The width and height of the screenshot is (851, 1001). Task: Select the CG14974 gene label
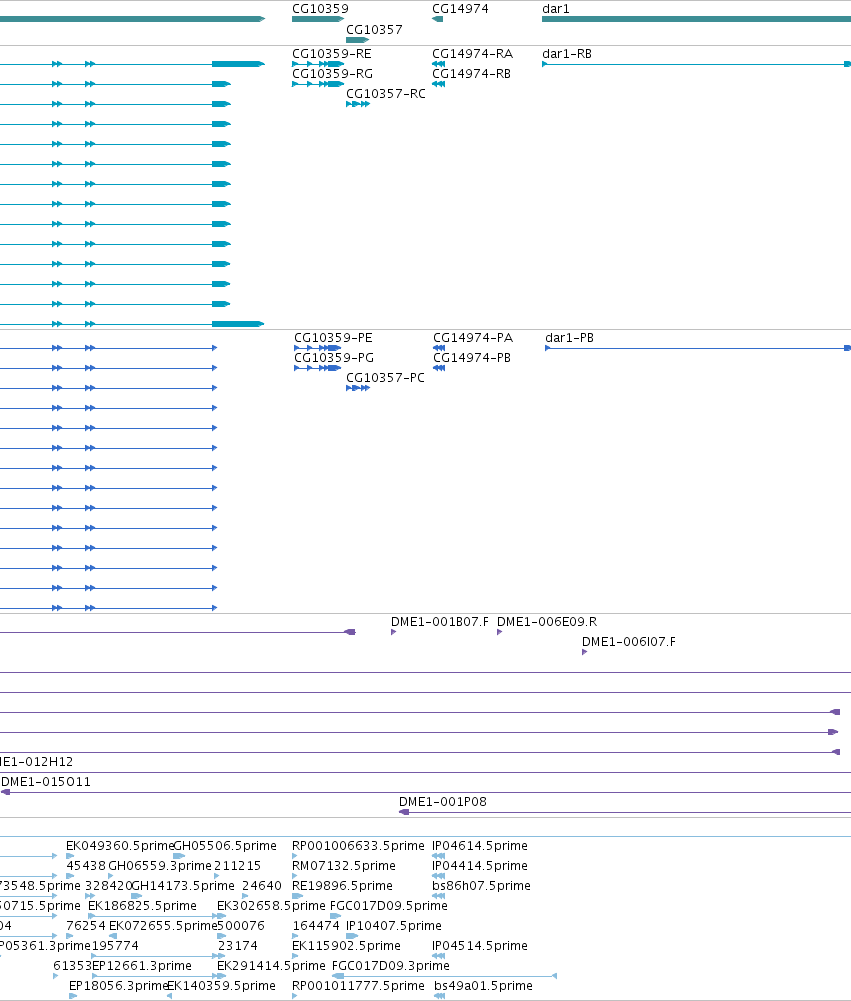point(460,9)
